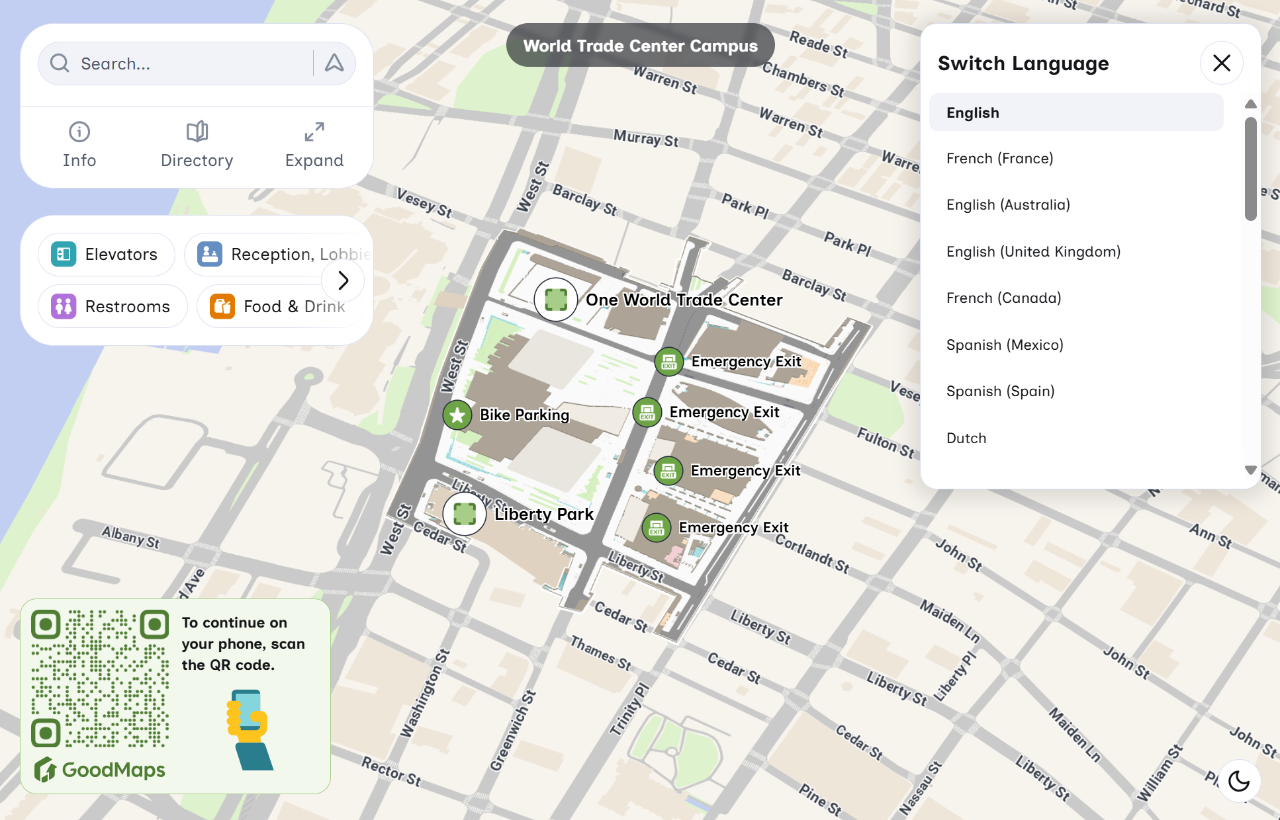Screen dimensions: 1280x820
Task: Filter map by Restrooms
Action: (x=112, y=306)
